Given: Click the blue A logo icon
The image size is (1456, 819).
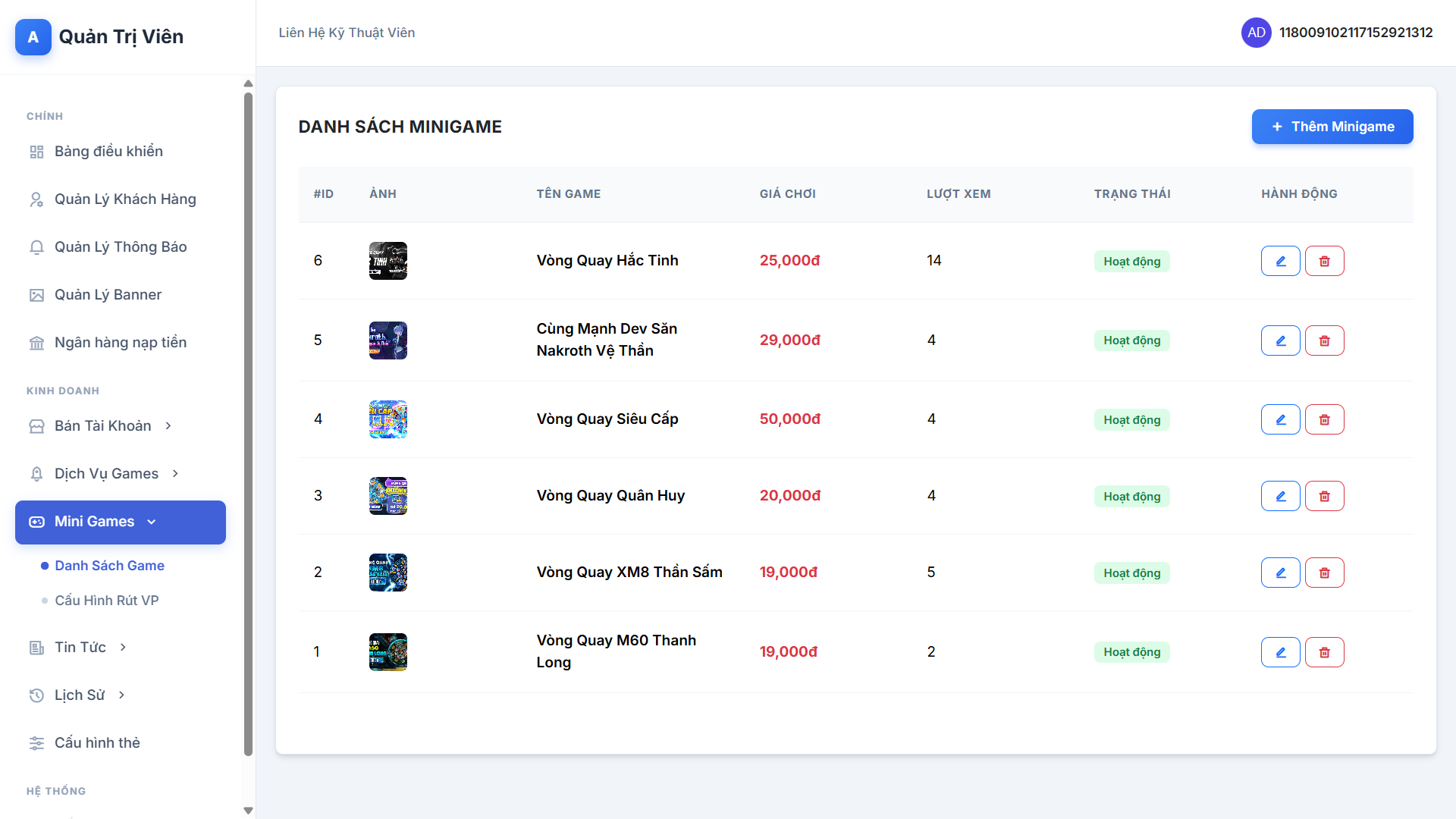Looking at the screenshot, I should click(33, 37).
